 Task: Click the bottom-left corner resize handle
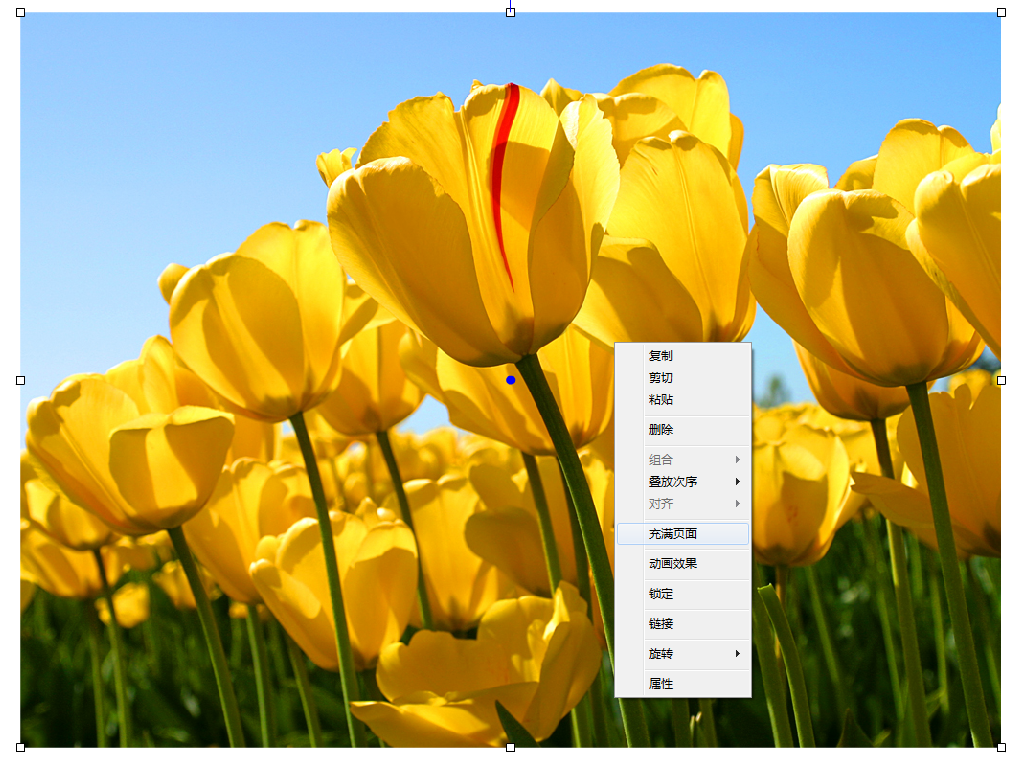pos(21,747)
